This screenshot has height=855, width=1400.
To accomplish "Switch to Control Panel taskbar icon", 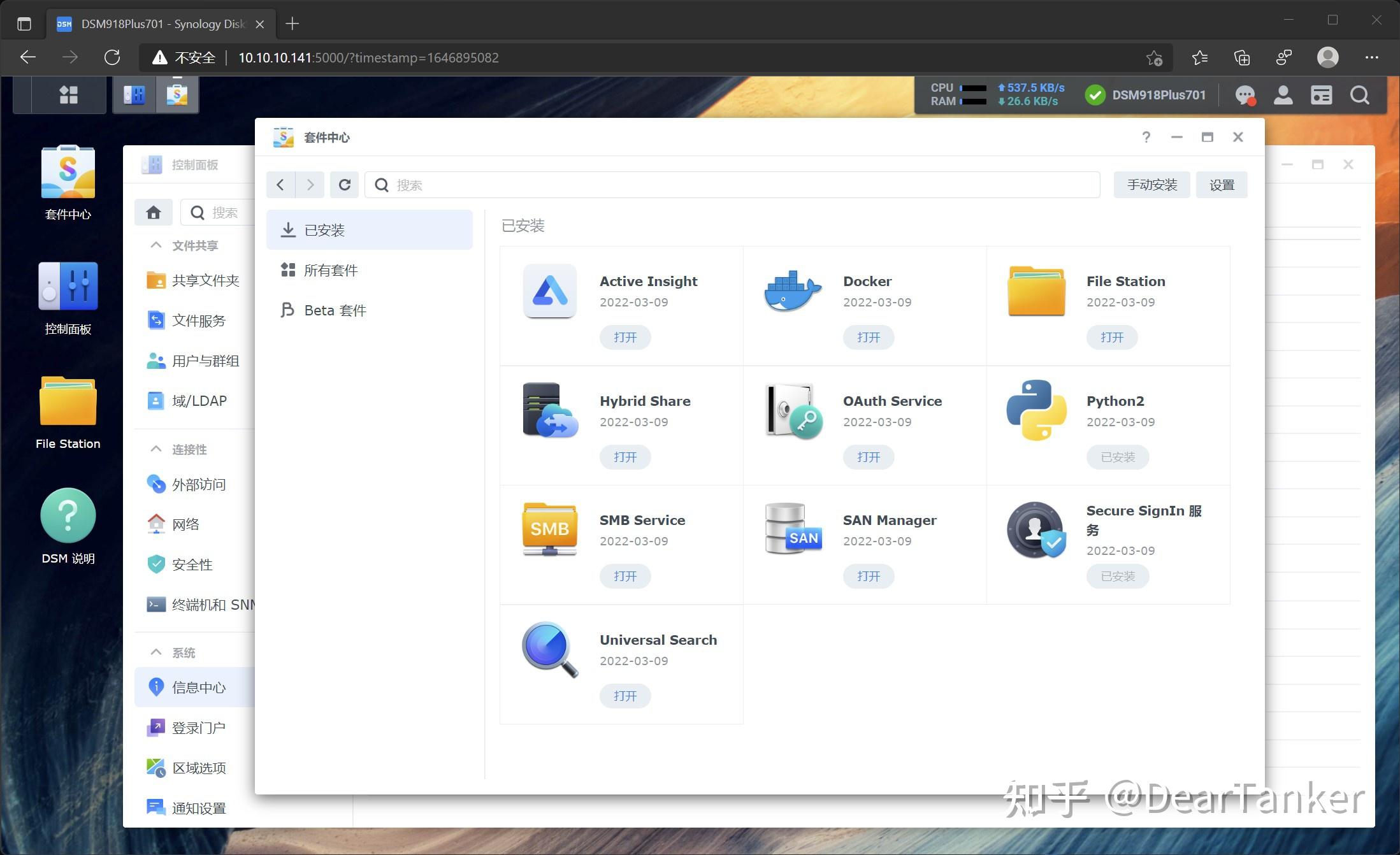I will pos(134,95).
